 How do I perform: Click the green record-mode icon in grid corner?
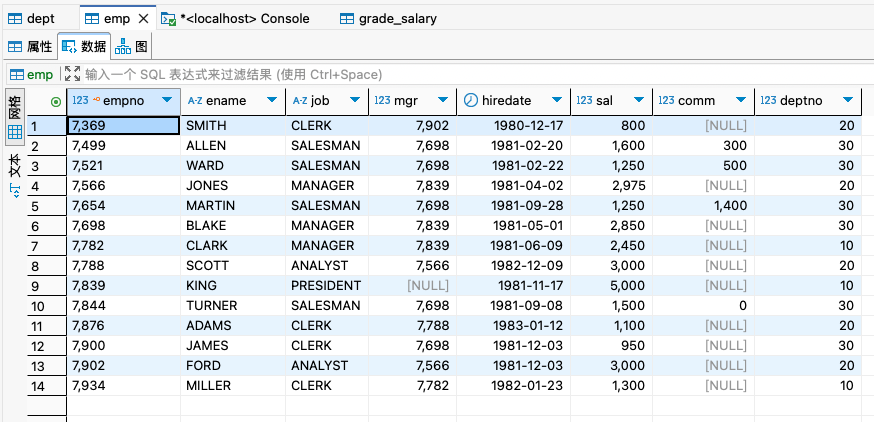(x=56, y=101)
